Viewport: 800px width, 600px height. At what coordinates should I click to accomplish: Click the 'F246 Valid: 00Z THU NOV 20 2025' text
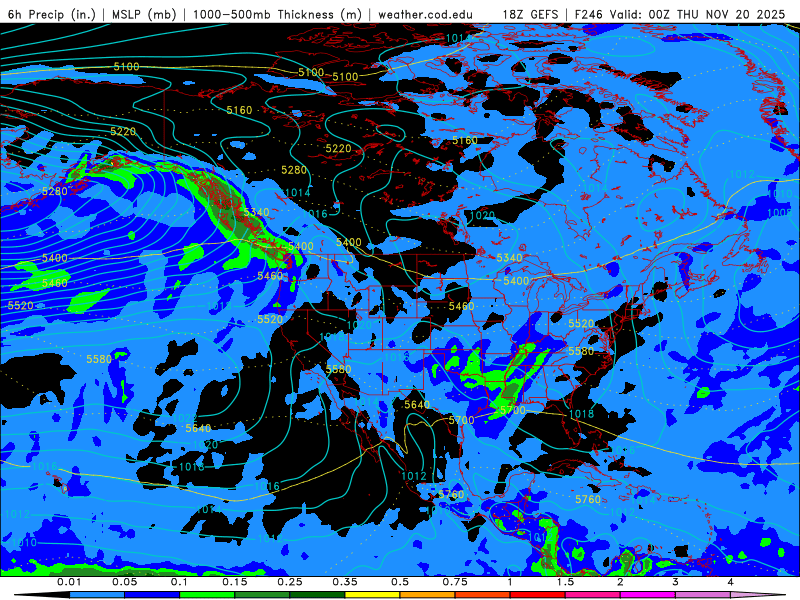[x=680, y=14]
